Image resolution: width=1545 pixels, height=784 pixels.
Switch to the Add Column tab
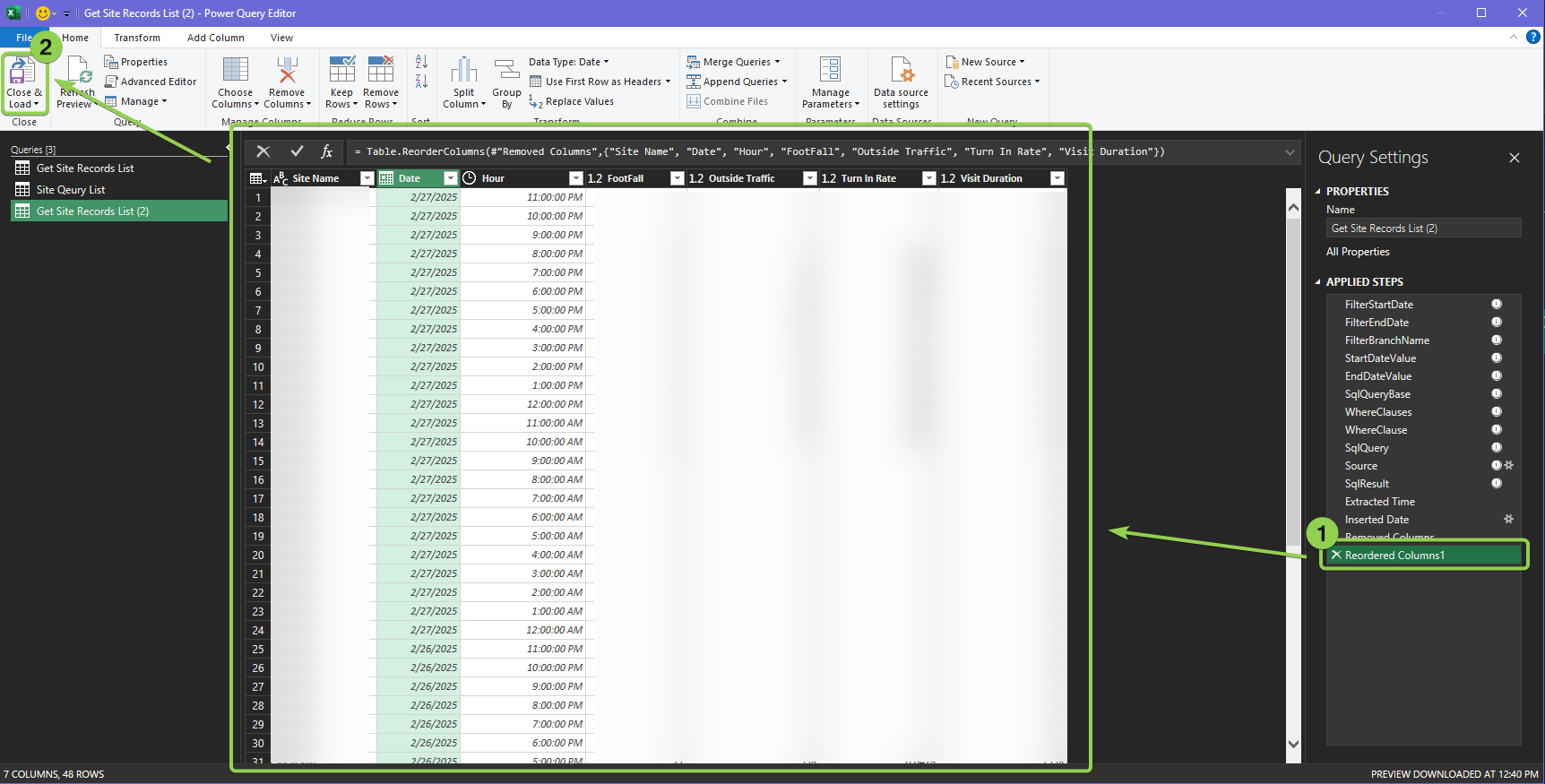[216, 38]
